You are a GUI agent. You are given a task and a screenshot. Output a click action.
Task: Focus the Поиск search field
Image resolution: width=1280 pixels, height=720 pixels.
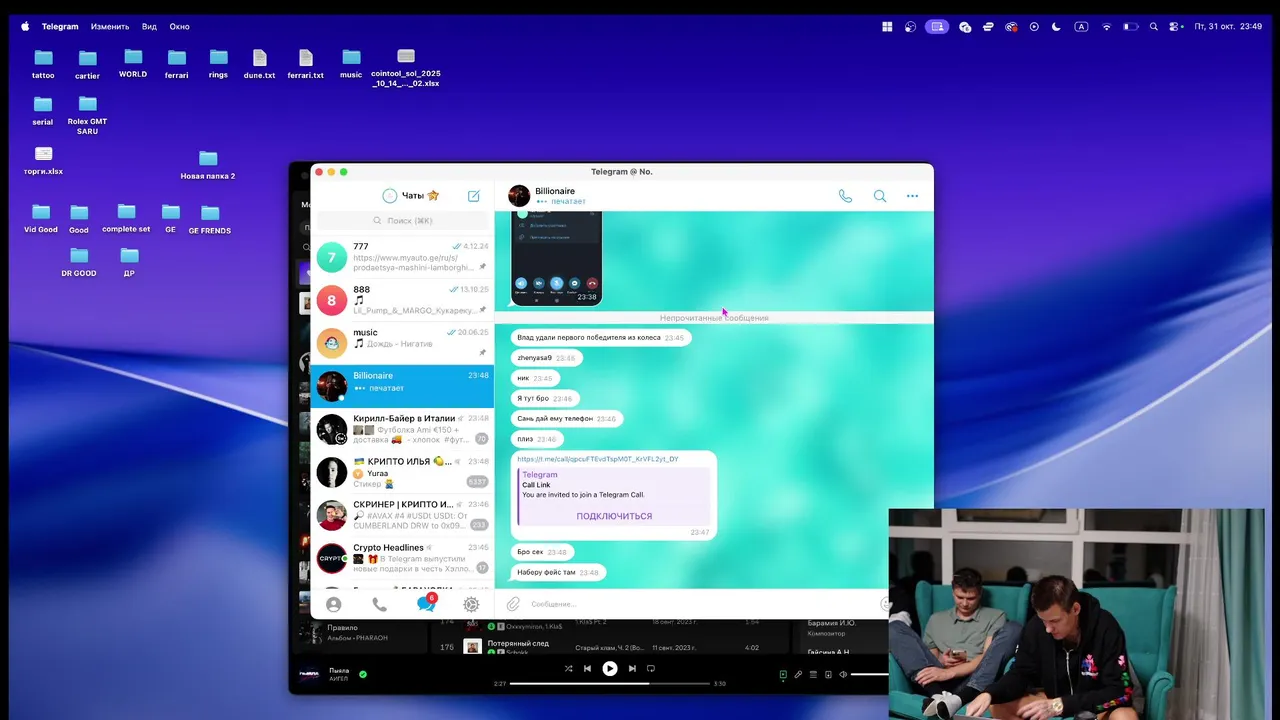pyautogui.click(x=402, y=220)
